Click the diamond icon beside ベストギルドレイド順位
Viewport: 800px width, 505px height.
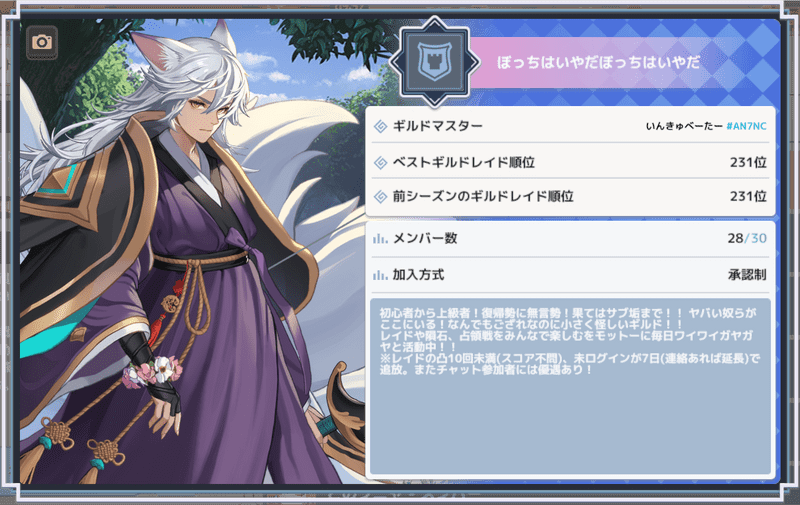point(381,163)
